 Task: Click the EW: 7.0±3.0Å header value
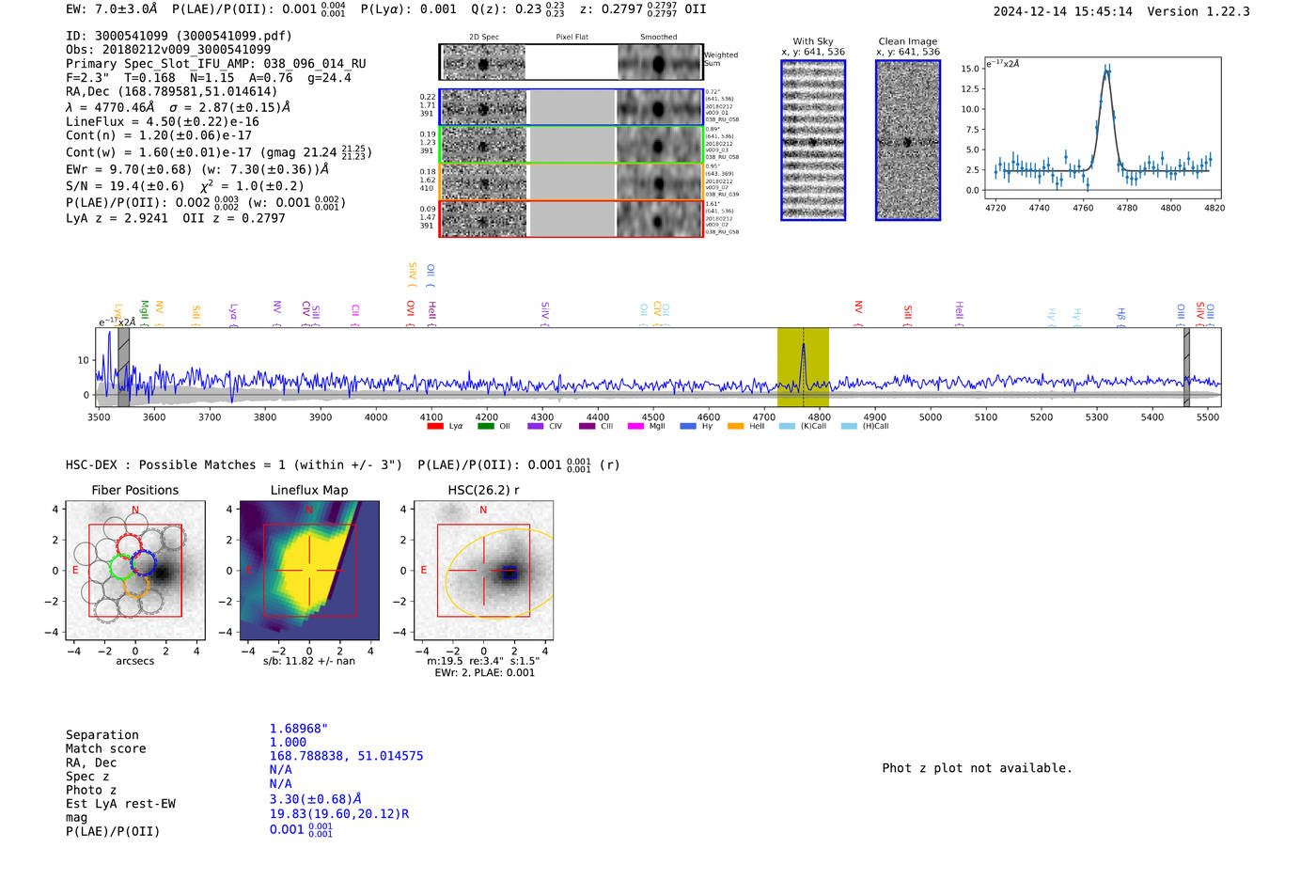[x=112, y=8]
